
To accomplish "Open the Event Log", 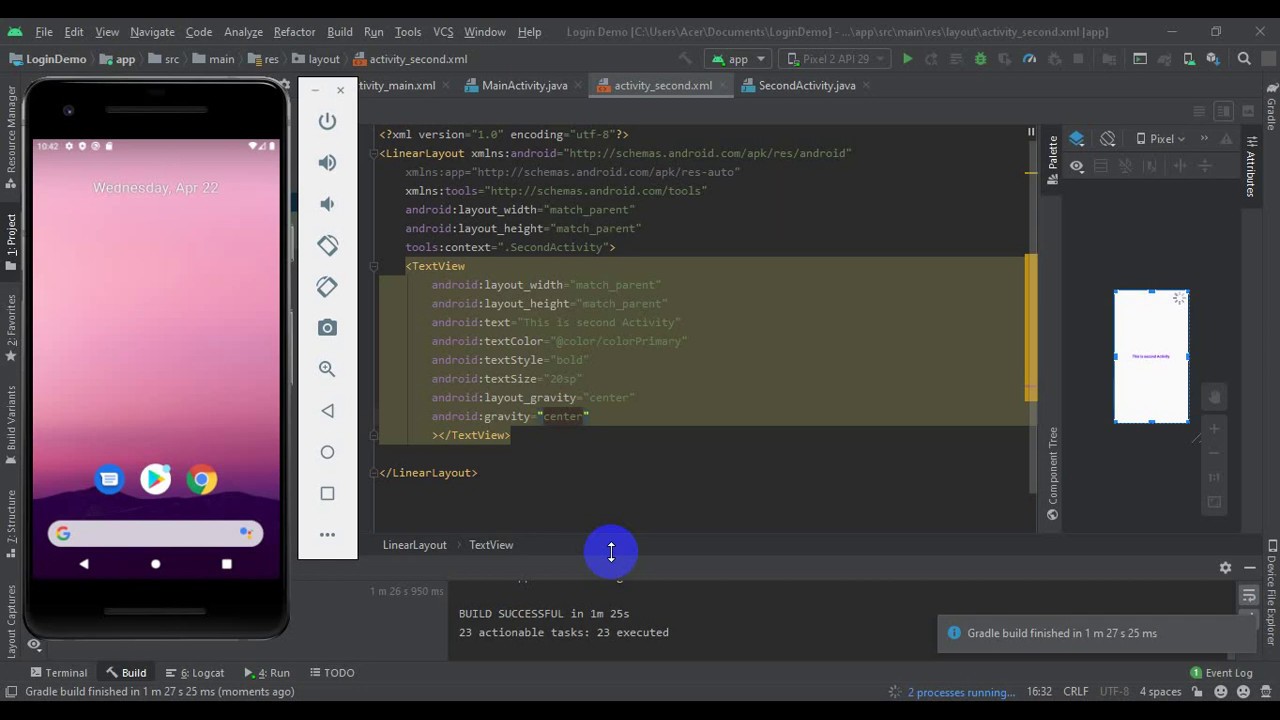I will [x=1221, y=673].
